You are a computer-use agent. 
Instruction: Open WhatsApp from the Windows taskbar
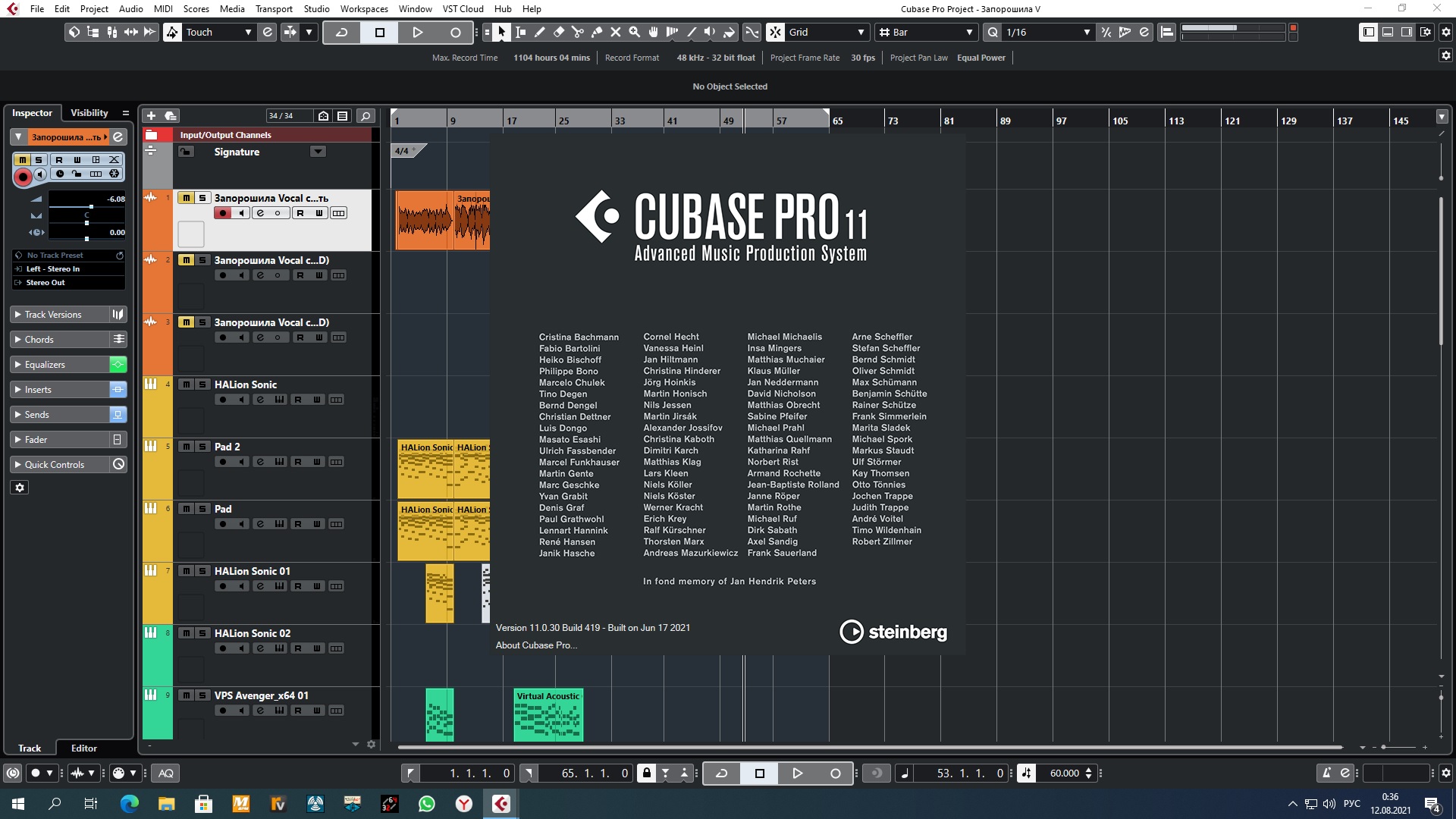427,803
